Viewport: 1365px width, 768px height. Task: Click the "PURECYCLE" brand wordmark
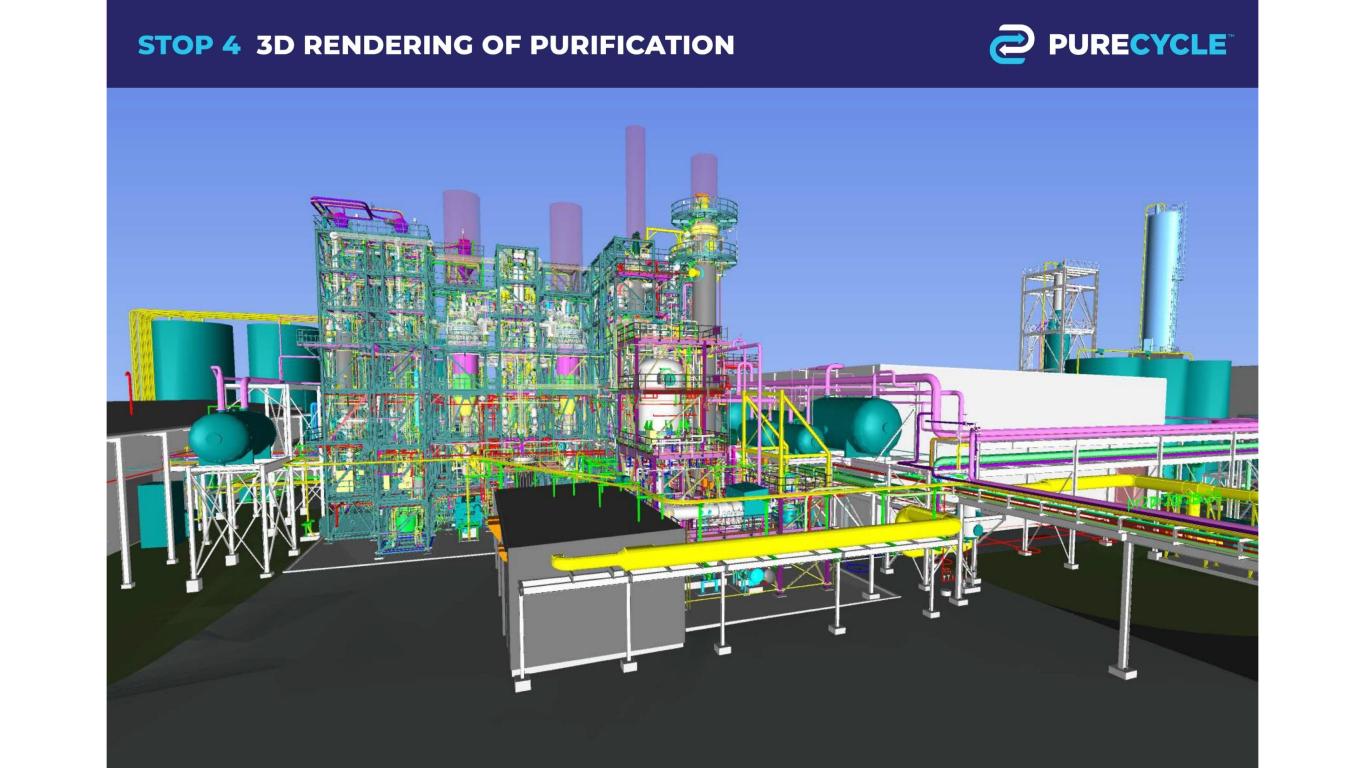1137,44
